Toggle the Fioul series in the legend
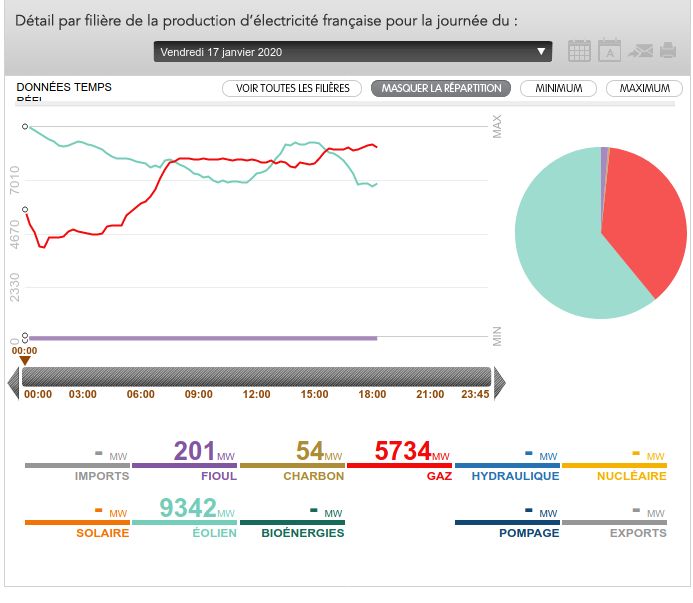693x603 pixels. (185, 462)
